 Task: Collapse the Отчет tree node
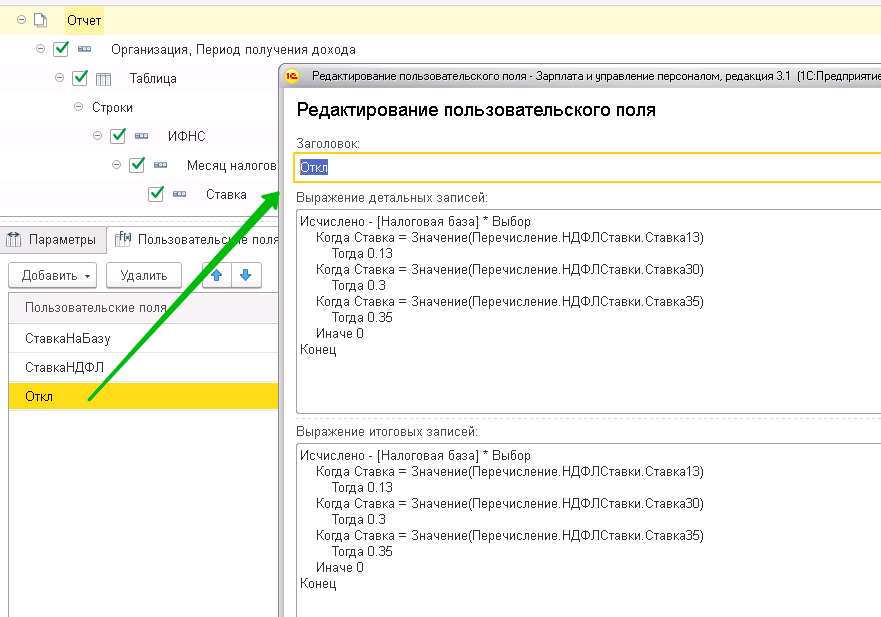[21, 20]
